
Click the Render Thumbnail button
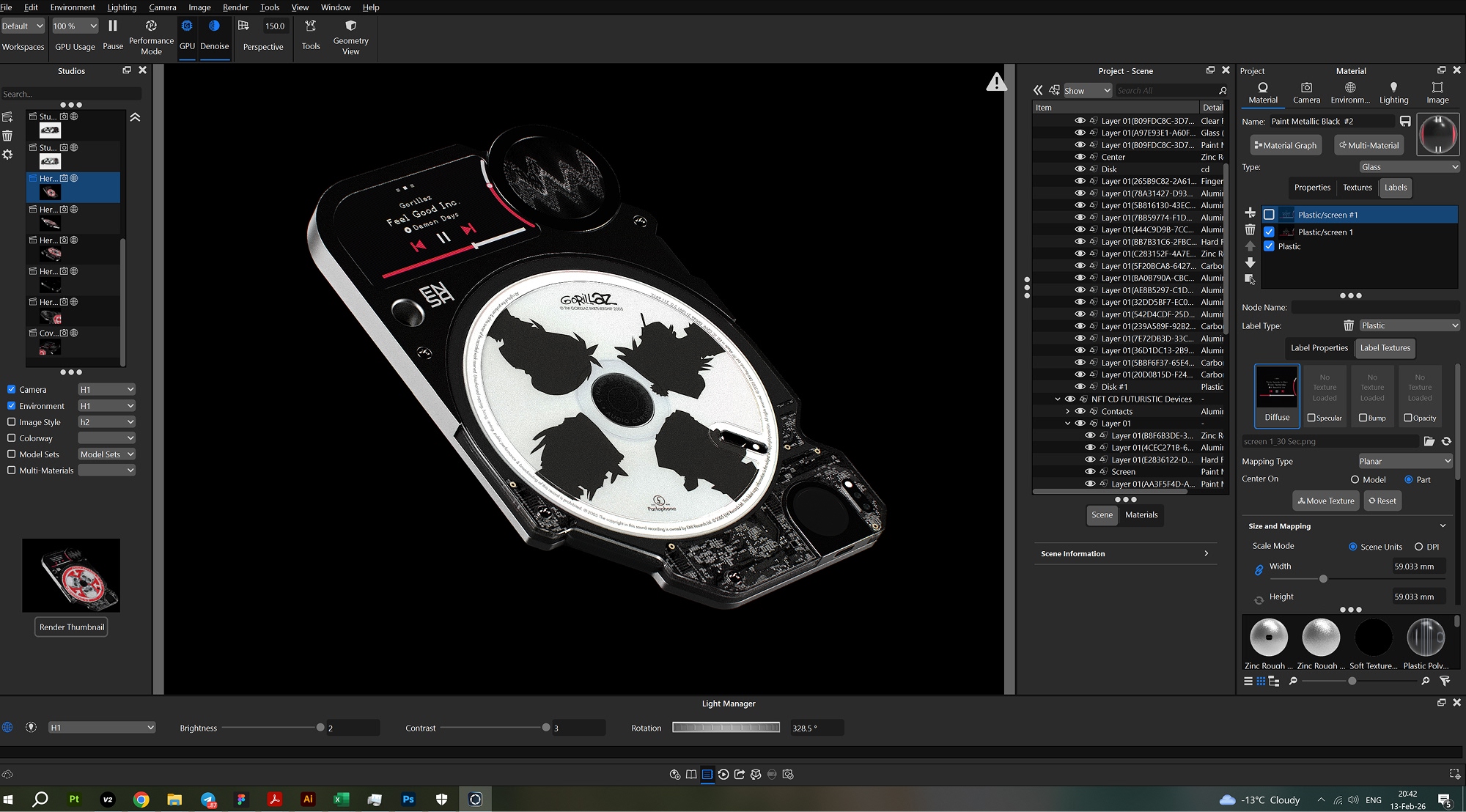[x=70, y=627]
